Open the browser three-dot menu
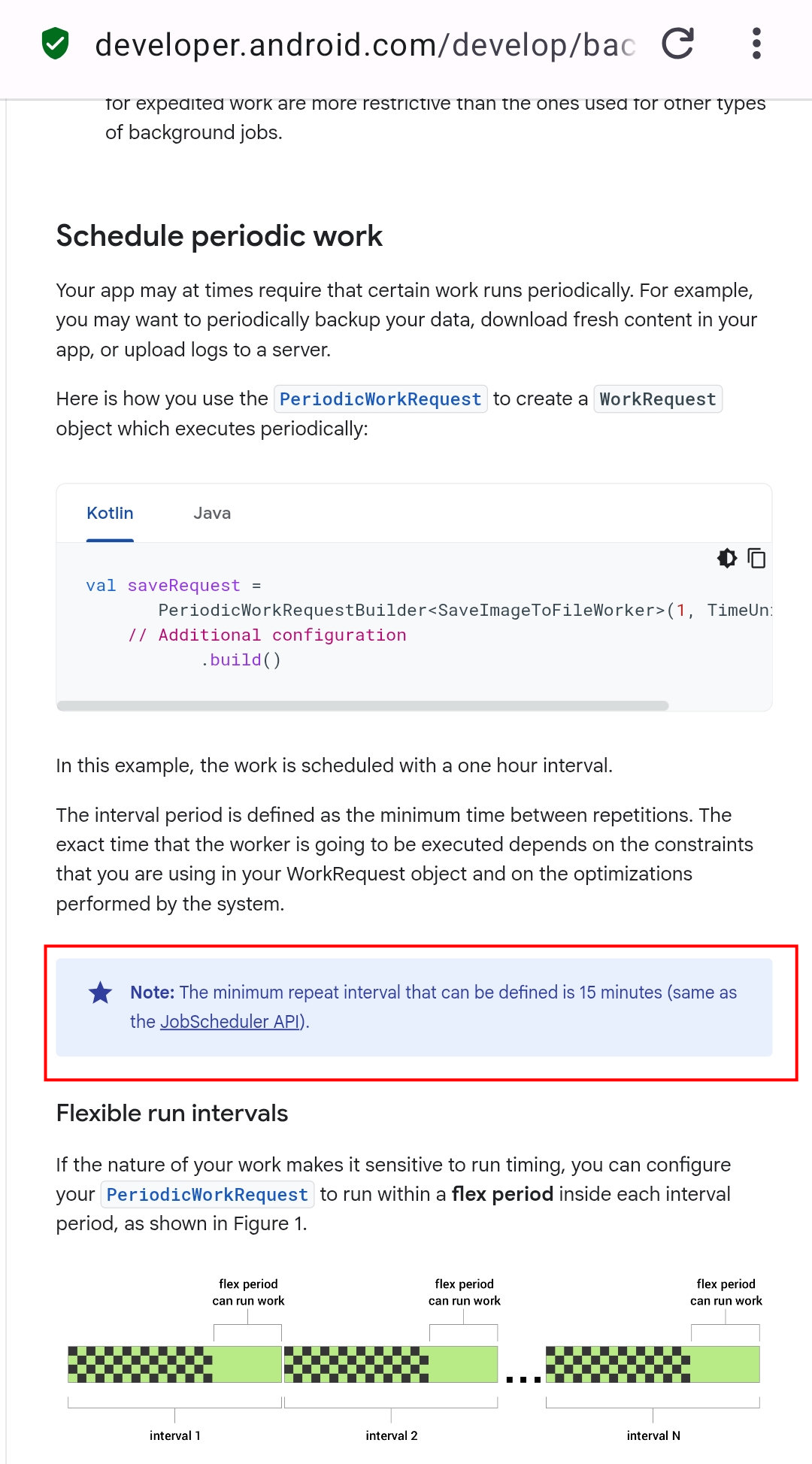The image size is (812, 1464). pos(756,44)
